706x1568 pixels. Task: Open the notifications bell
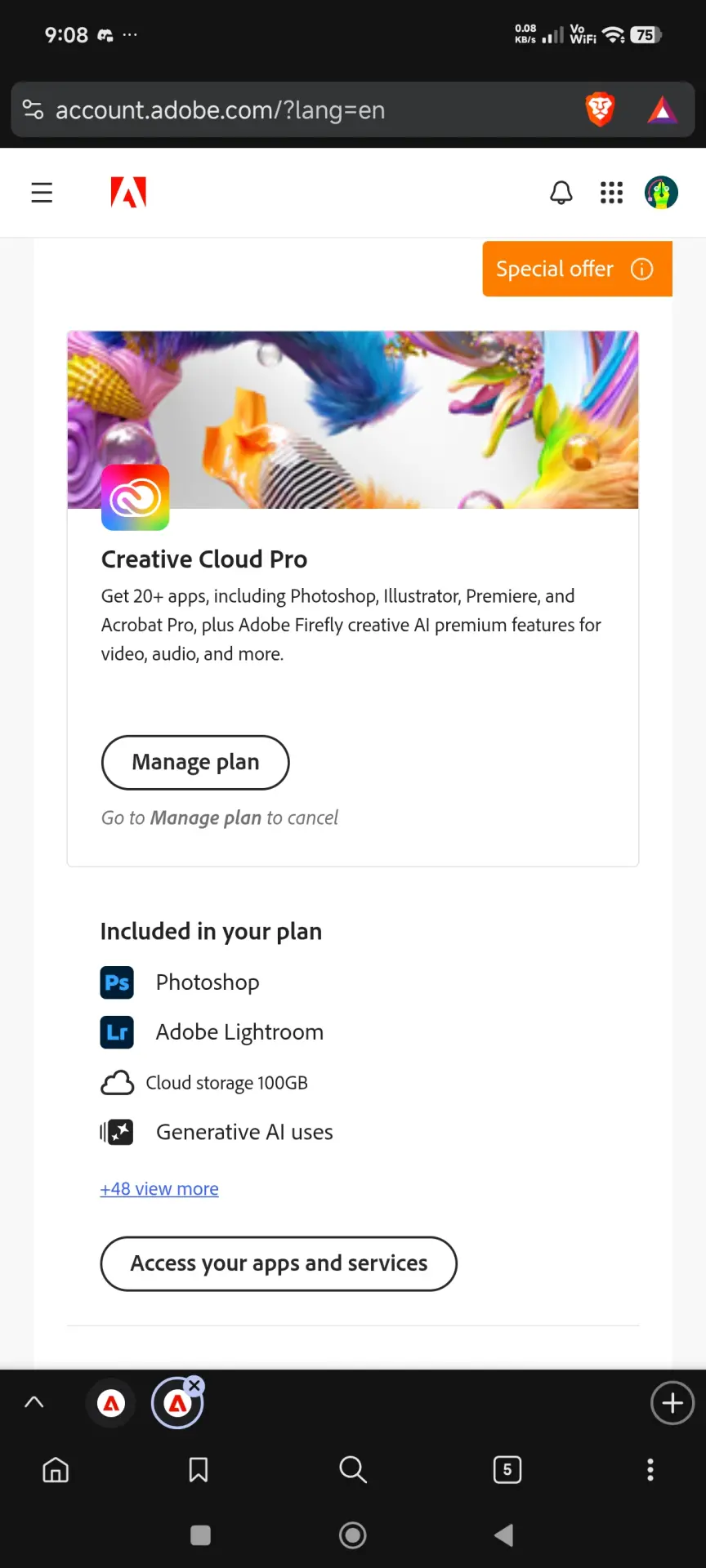tap(561, 193)
